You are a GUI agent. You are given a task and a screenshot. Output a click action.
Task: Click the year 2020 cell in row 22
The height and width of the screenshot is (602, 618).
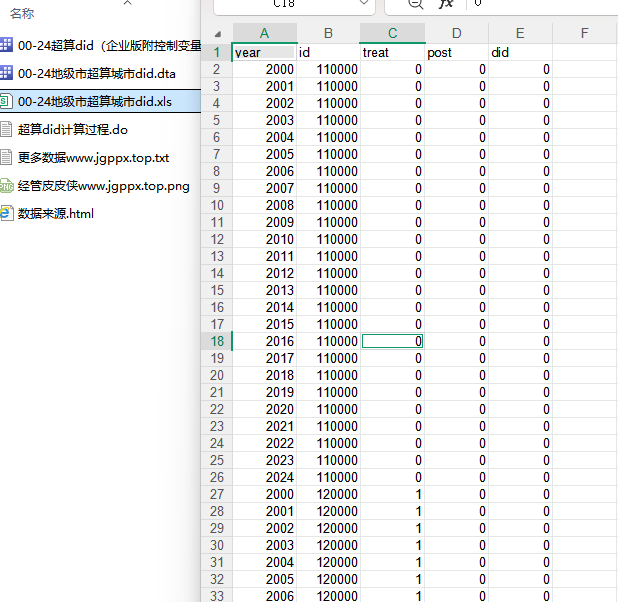click(264, 409)
